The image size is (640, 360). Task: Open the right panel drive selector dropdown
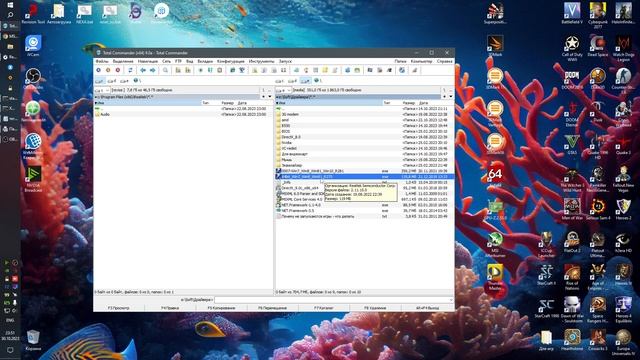[283, 90]
